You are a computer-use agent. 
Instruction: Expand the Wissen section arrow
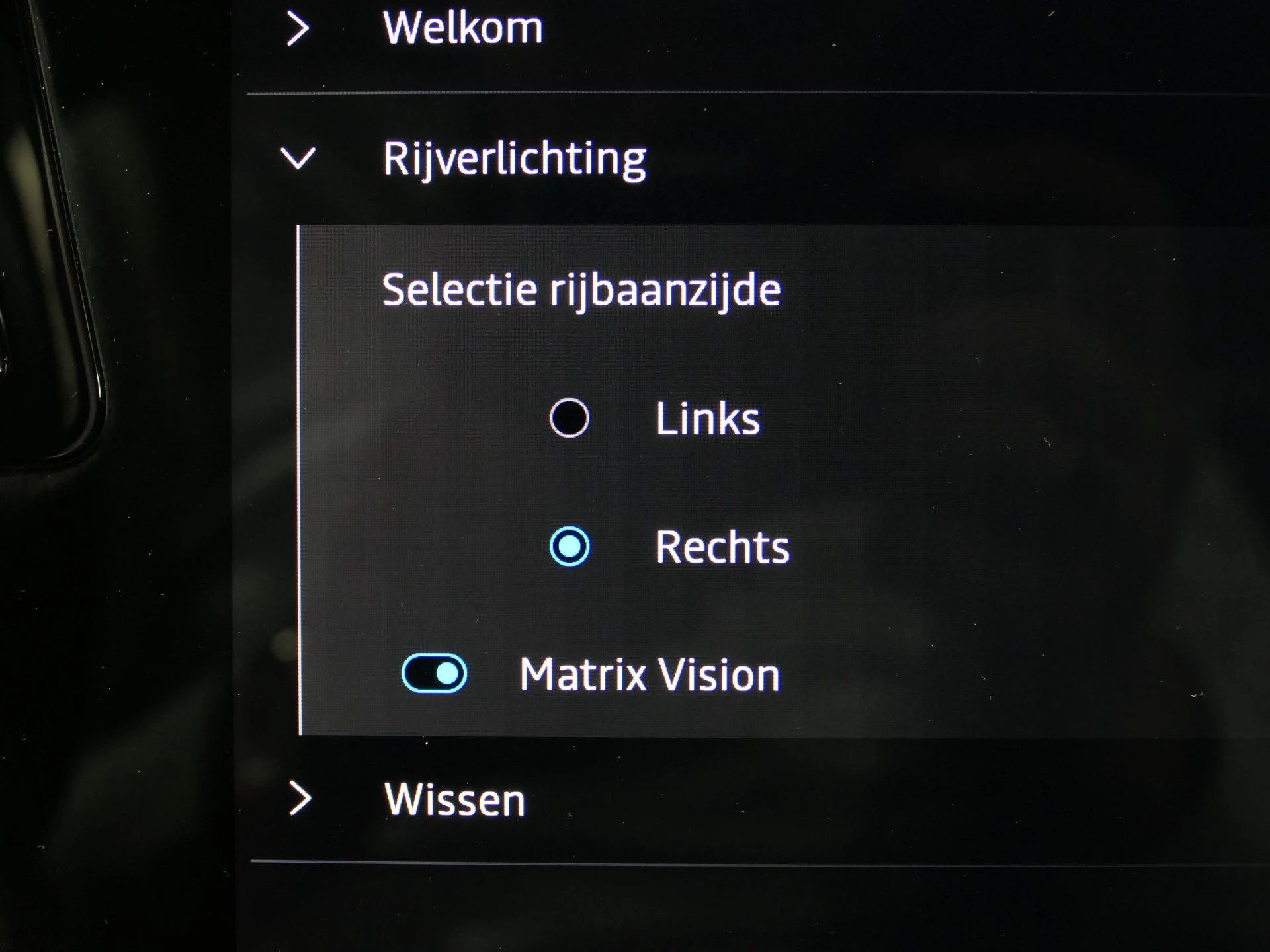(300, 798)
